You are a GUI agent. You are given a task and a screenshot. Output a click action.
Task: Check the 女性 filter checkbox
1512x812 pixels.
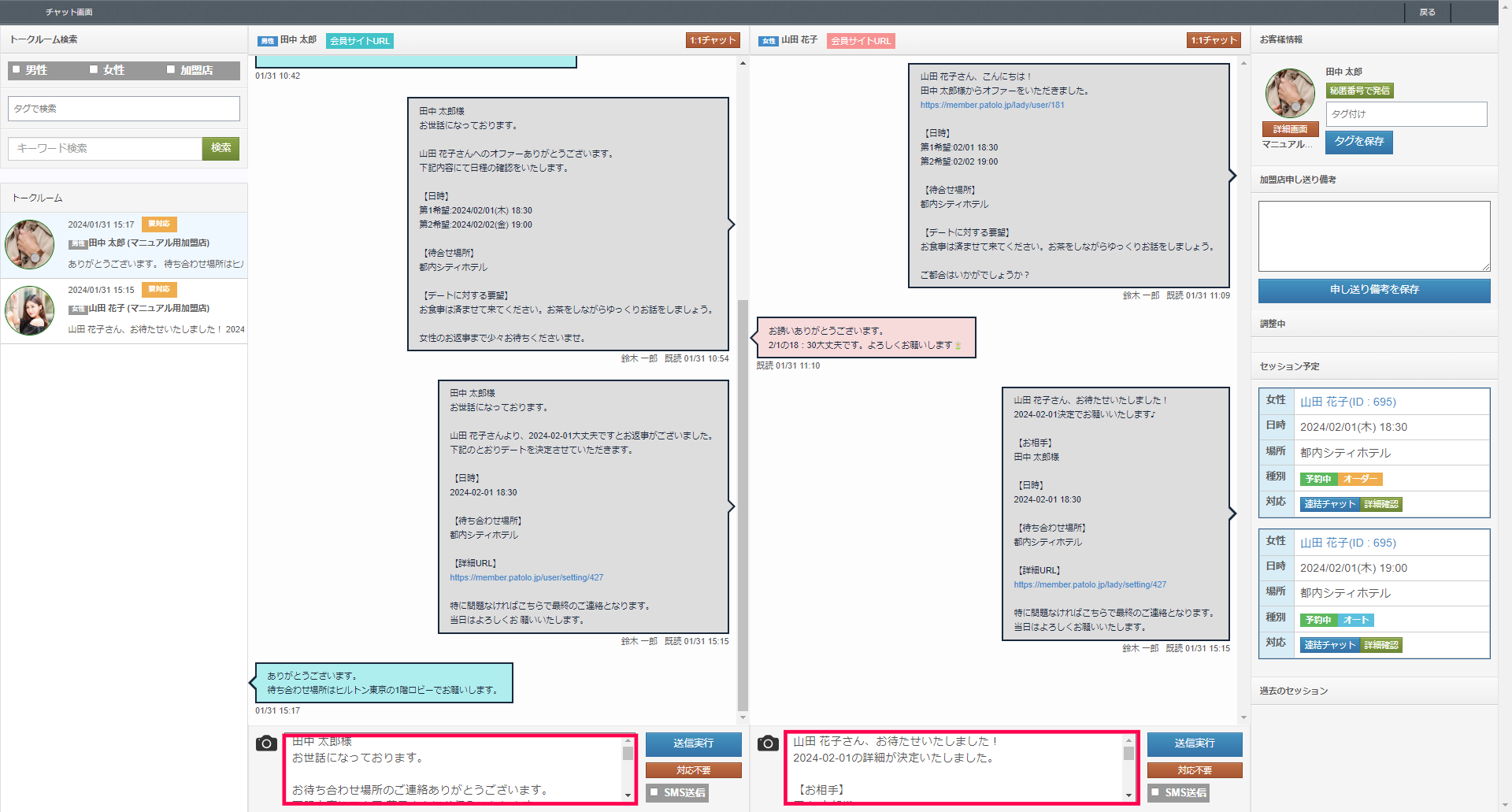[x=94, y=69]
